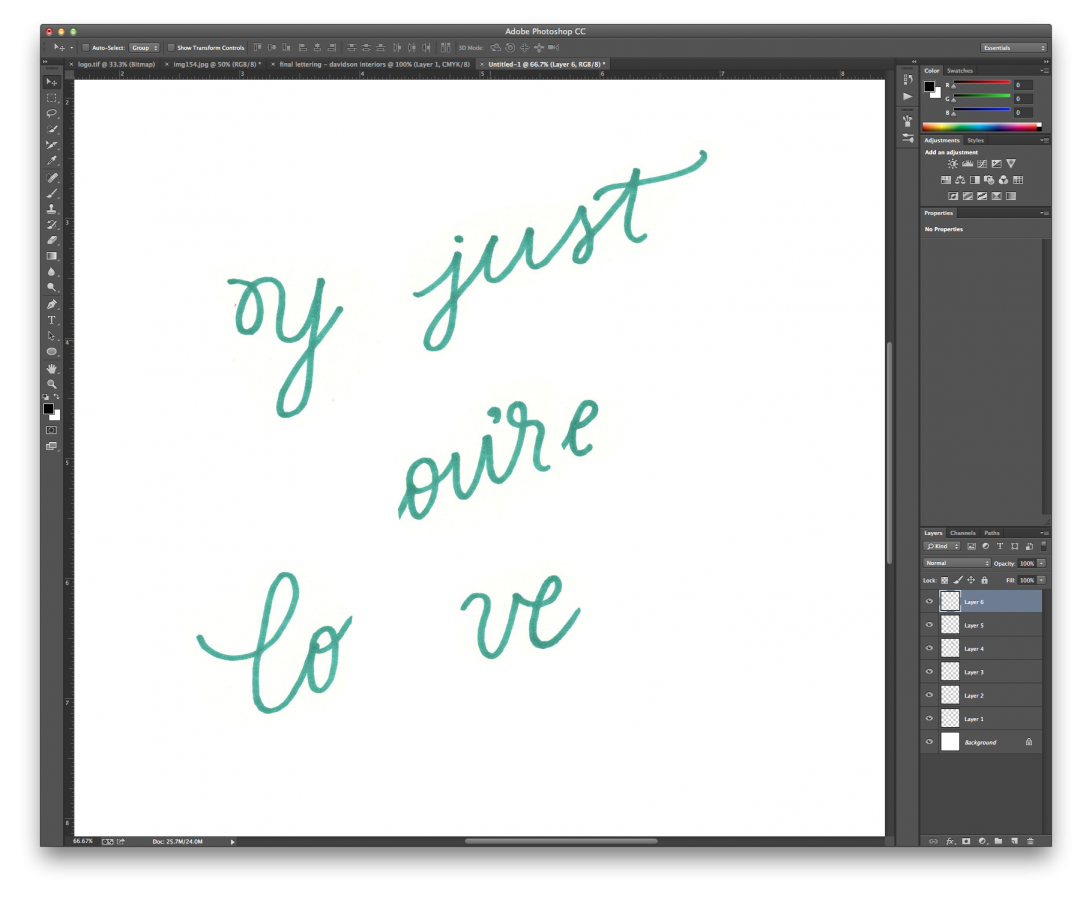Hide the Background layer visibility eye
The height and width of the screenshot is (900, 1092).
pyautogui.click(x=930, y=742)
